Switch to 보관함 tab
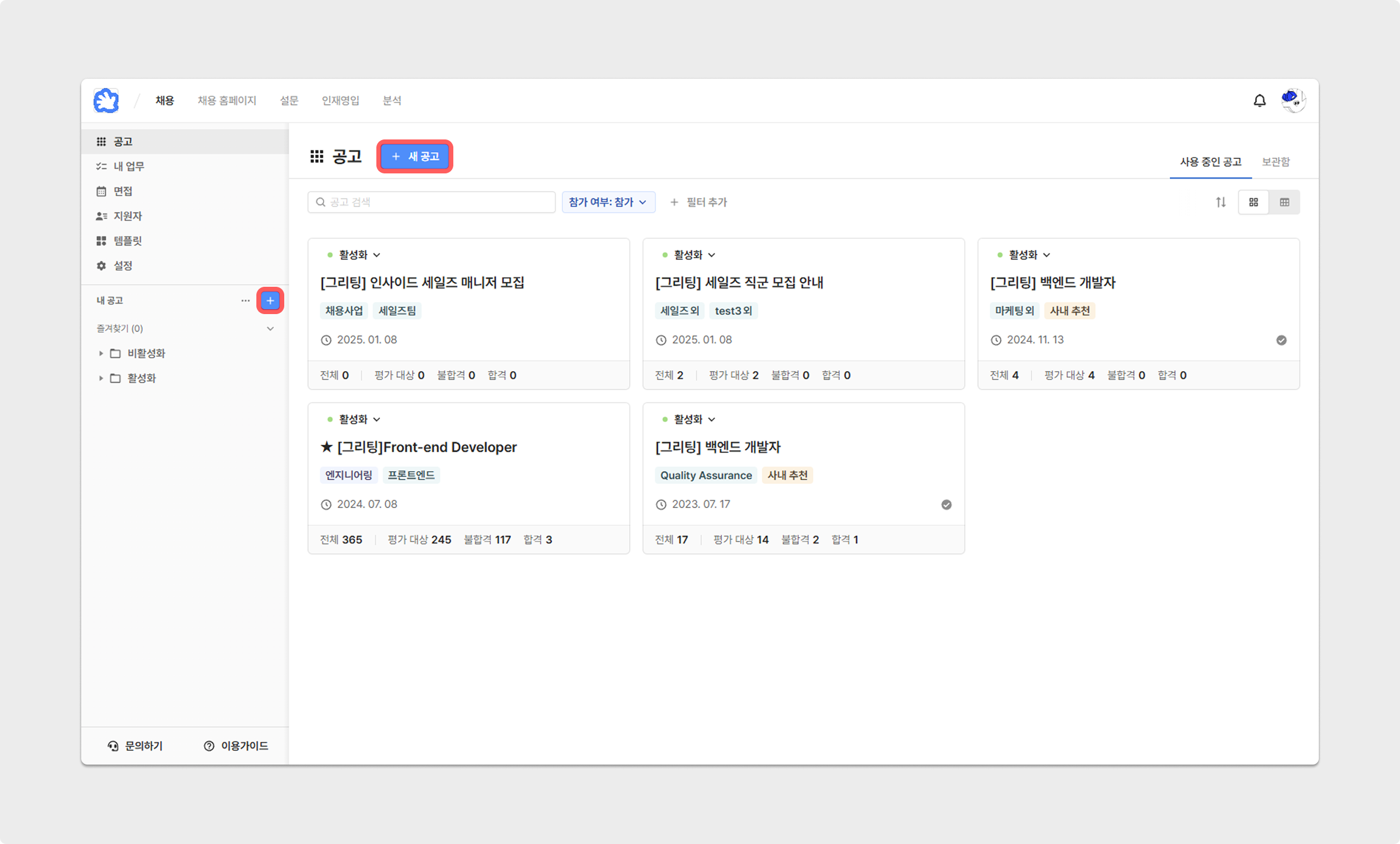Image resolution: width=1400 pixels, height=844 pixels. coord(1275,162)
